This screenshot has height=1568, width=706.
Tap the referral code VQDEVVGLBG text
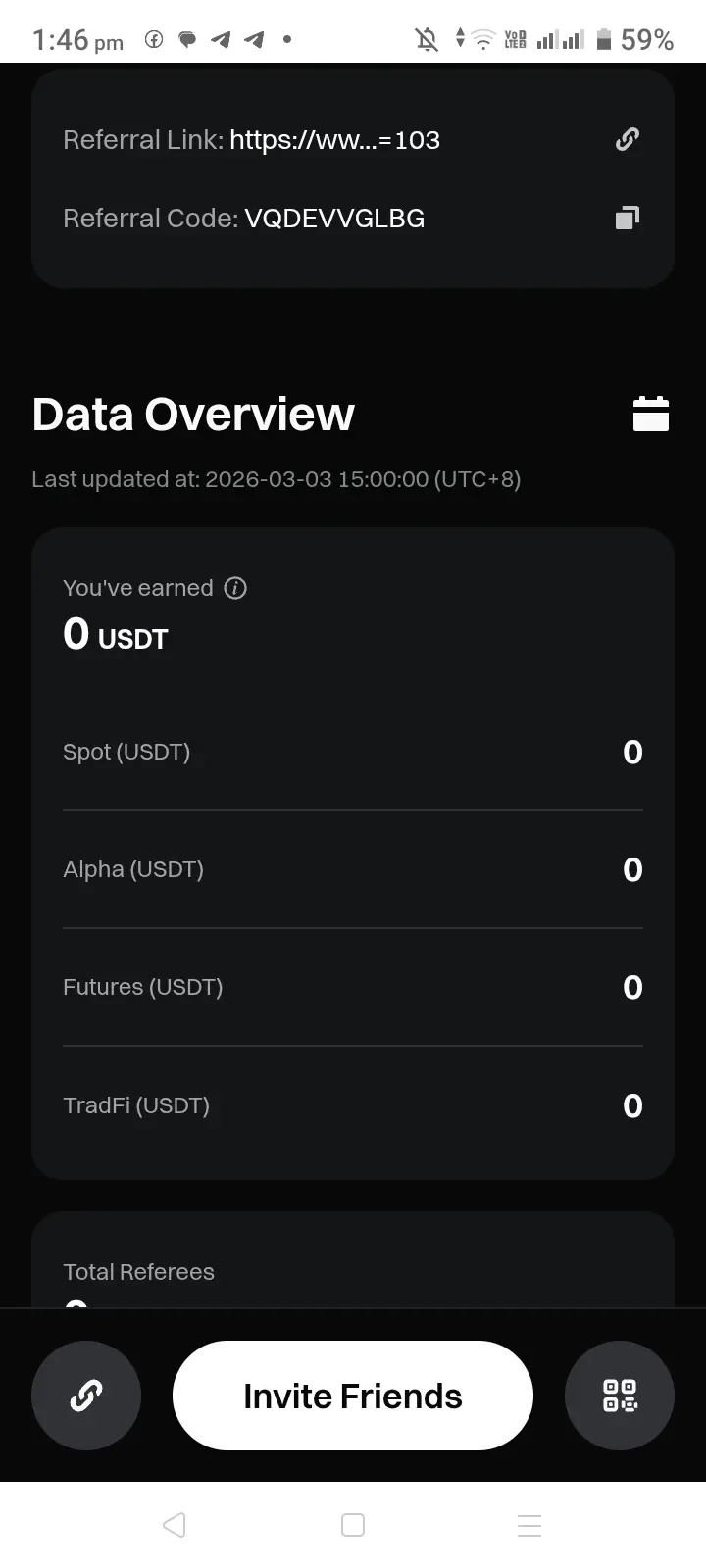[x=334, y=218]
